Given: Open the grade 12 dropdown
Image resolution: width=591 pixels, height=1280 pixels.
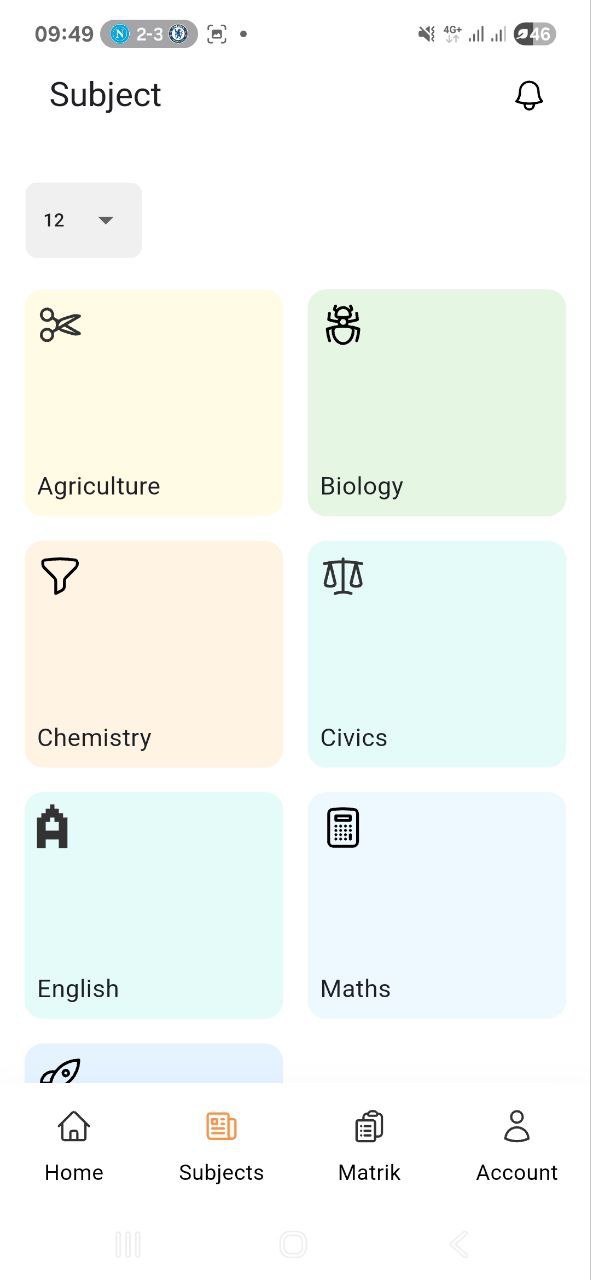Looking at the screenshot, I should tap(83, 220).
